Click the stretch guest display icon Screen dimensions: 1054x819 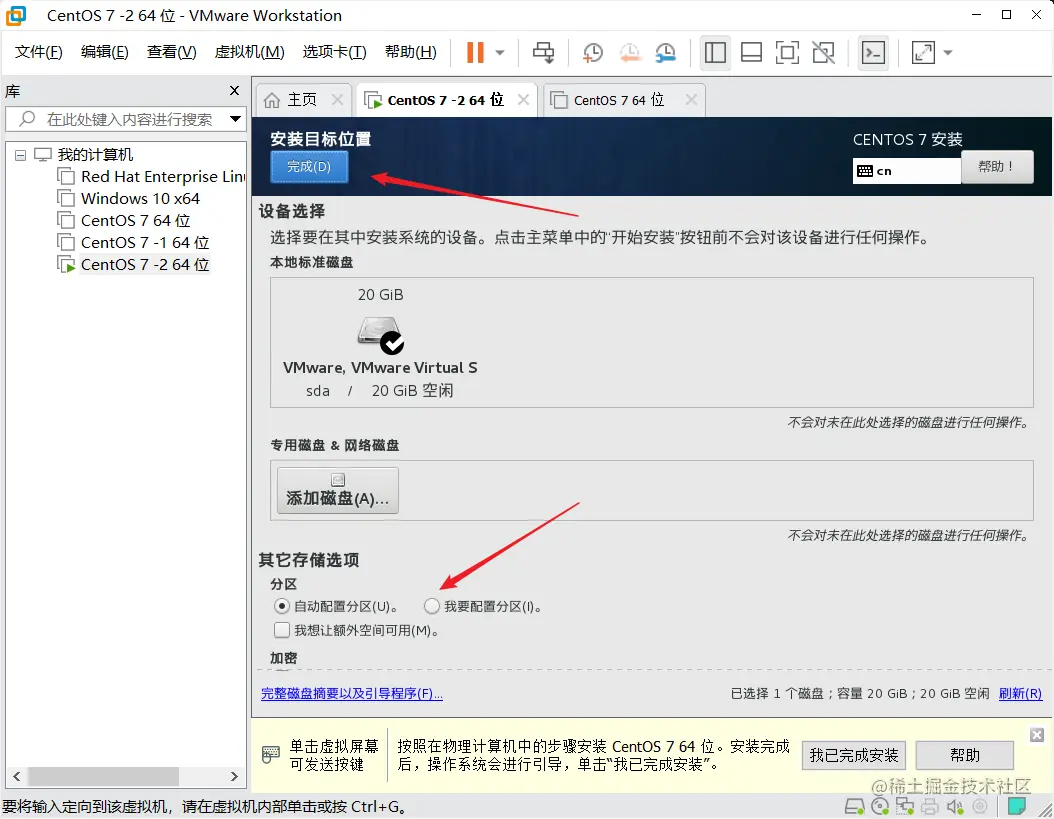coord(923,52)
